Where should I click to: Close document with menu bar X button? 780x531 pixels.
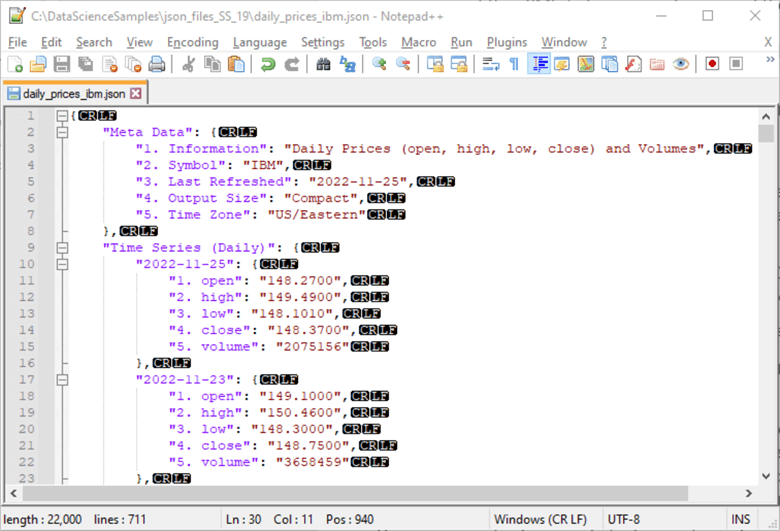click(x=768, y=43)
